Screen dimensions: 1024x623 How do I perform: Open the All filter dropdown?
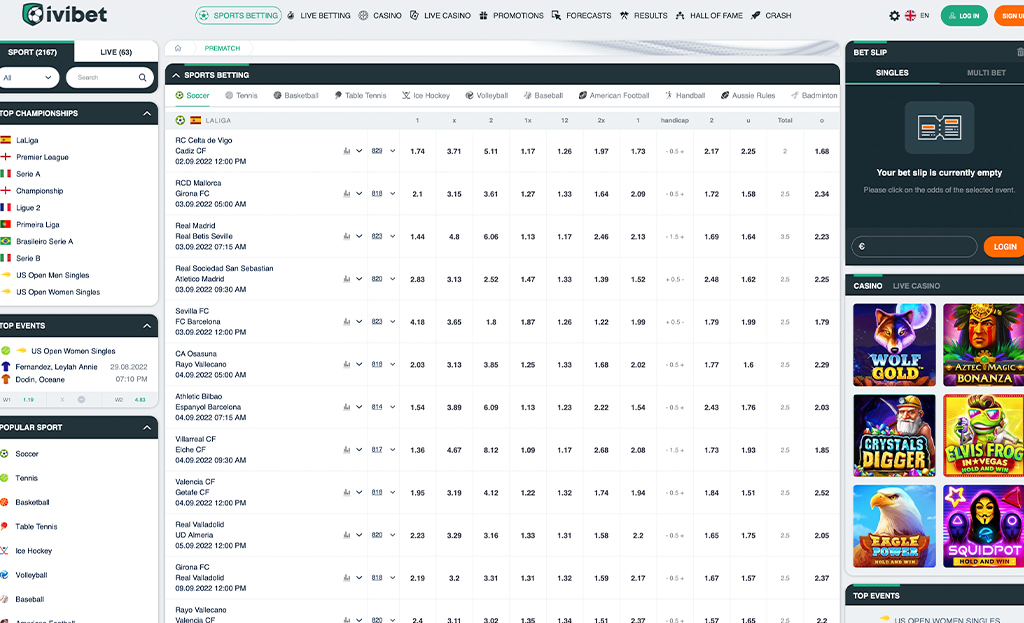tap(29, 78)
